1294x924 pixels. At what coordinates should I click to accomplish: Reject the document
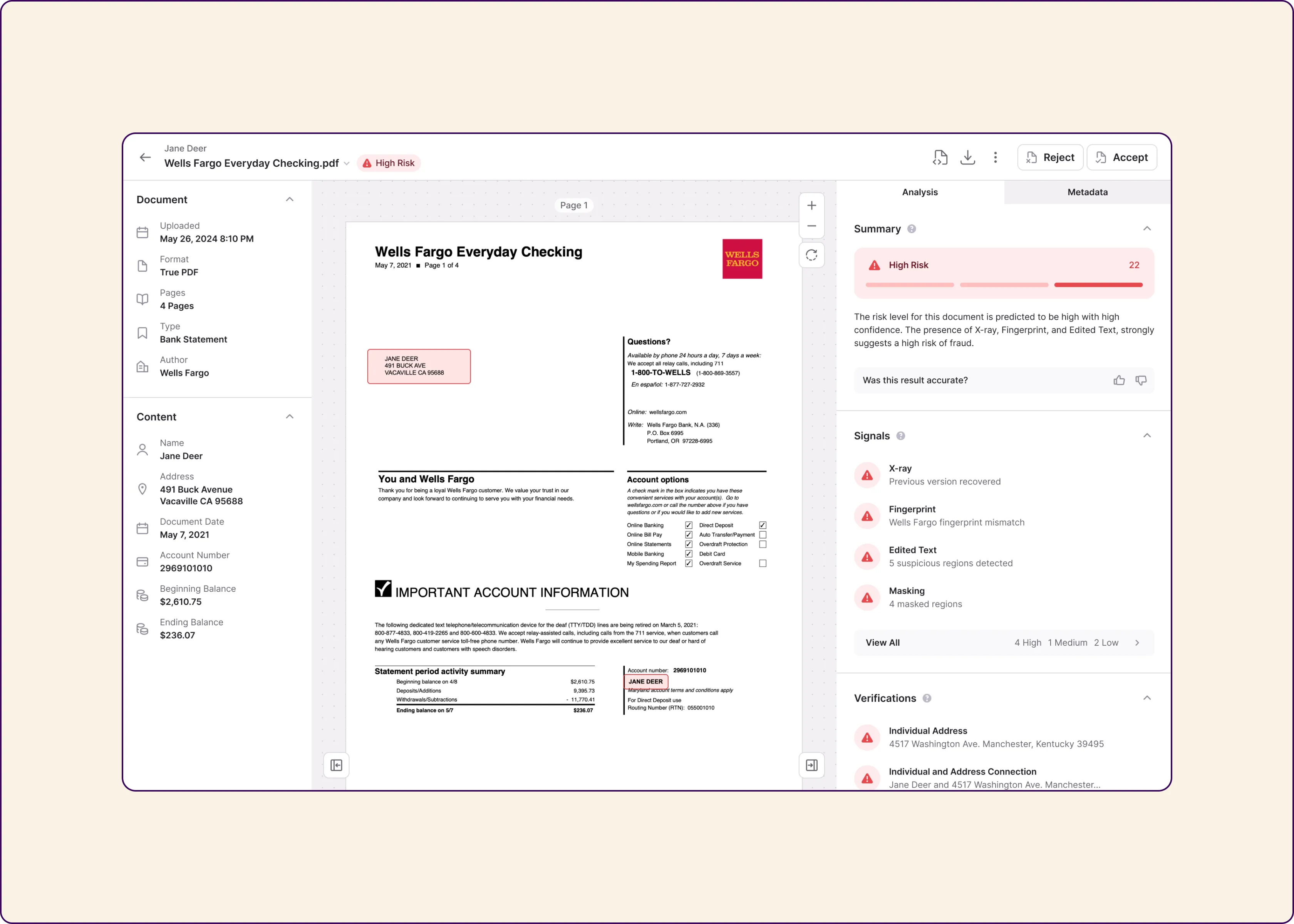click(1050, 157)
